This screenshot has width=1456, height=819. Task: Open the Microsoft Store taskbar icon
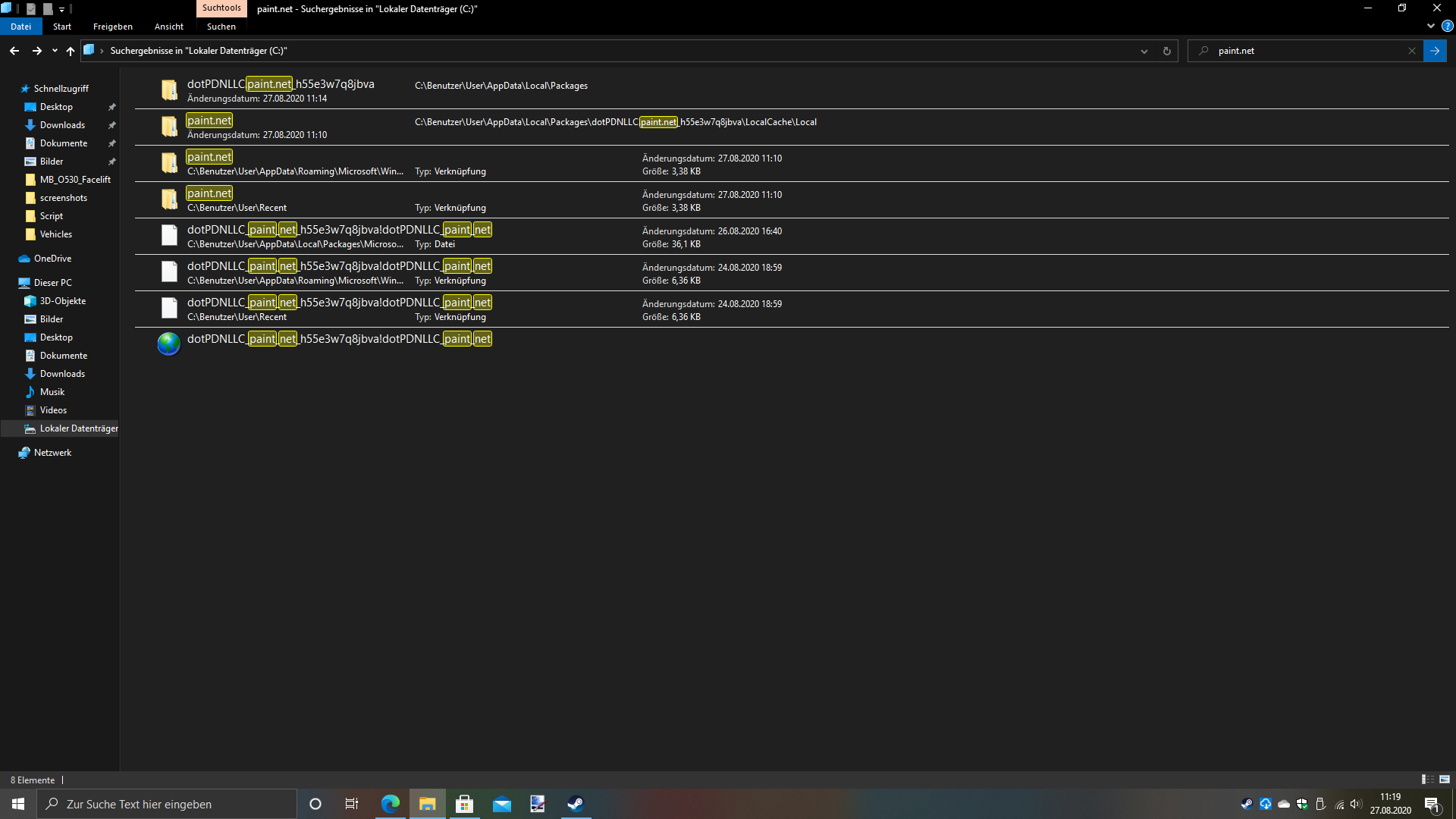click(464, 804)
